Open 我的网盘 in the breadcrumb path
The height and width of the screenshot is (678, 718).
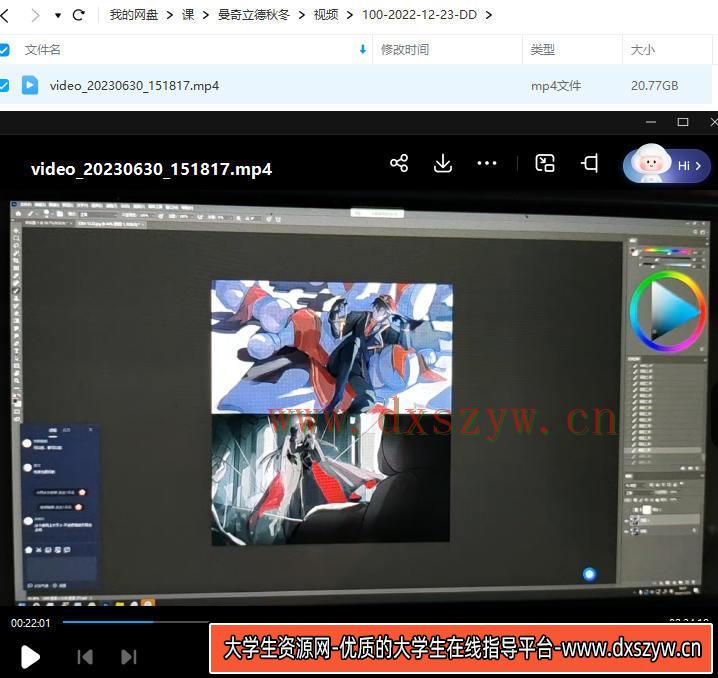pos(133,15)
